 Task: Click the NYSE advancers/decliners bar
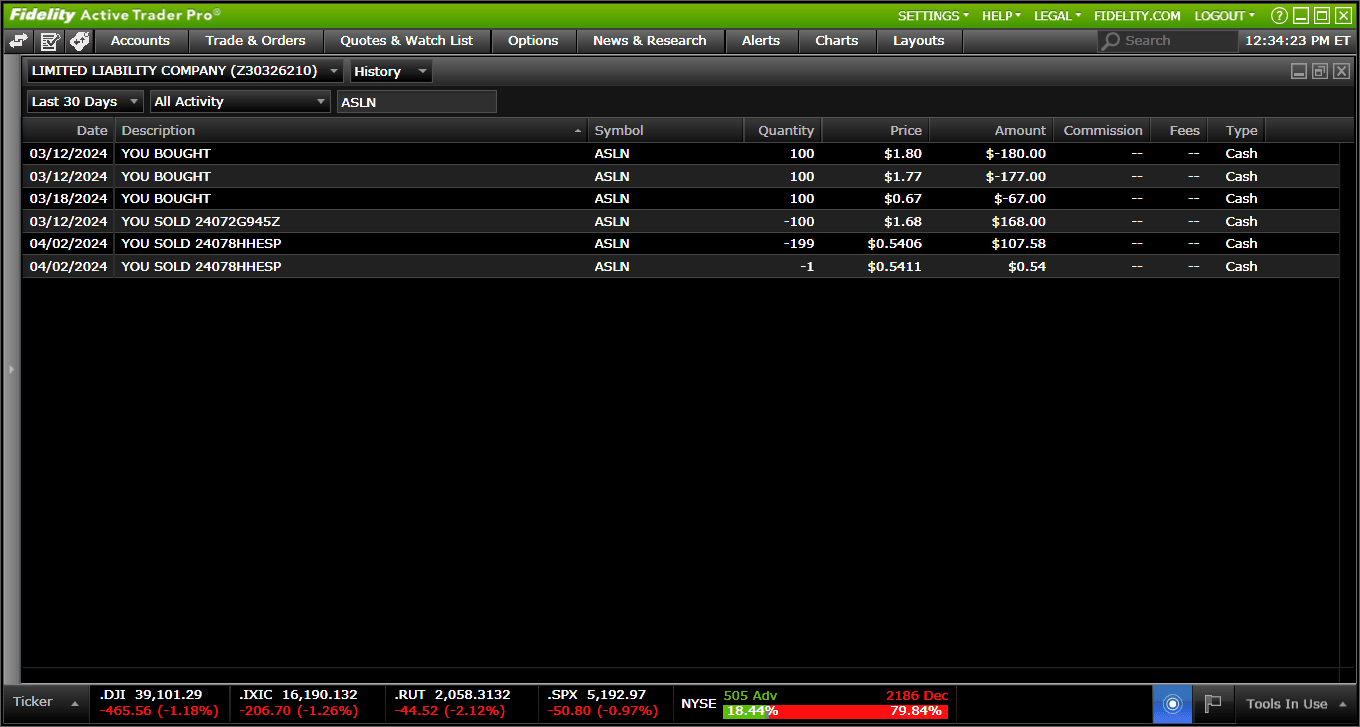click(x=835, y=711)
